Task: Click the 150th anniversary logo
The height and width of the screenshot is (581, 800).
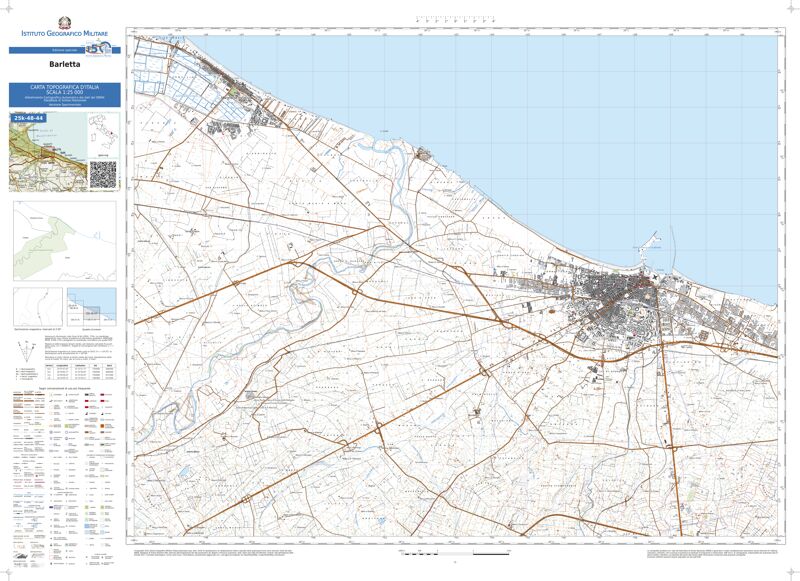Action: coord(97,49)
